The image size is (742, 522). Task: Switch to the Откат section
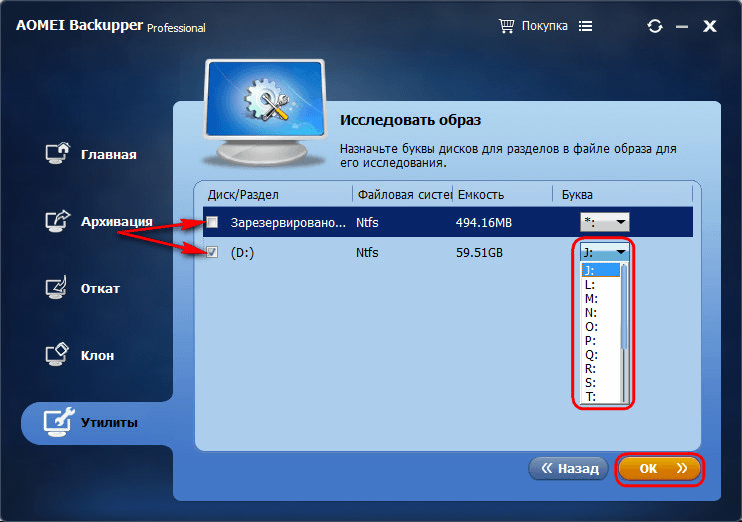coord(100,289)
